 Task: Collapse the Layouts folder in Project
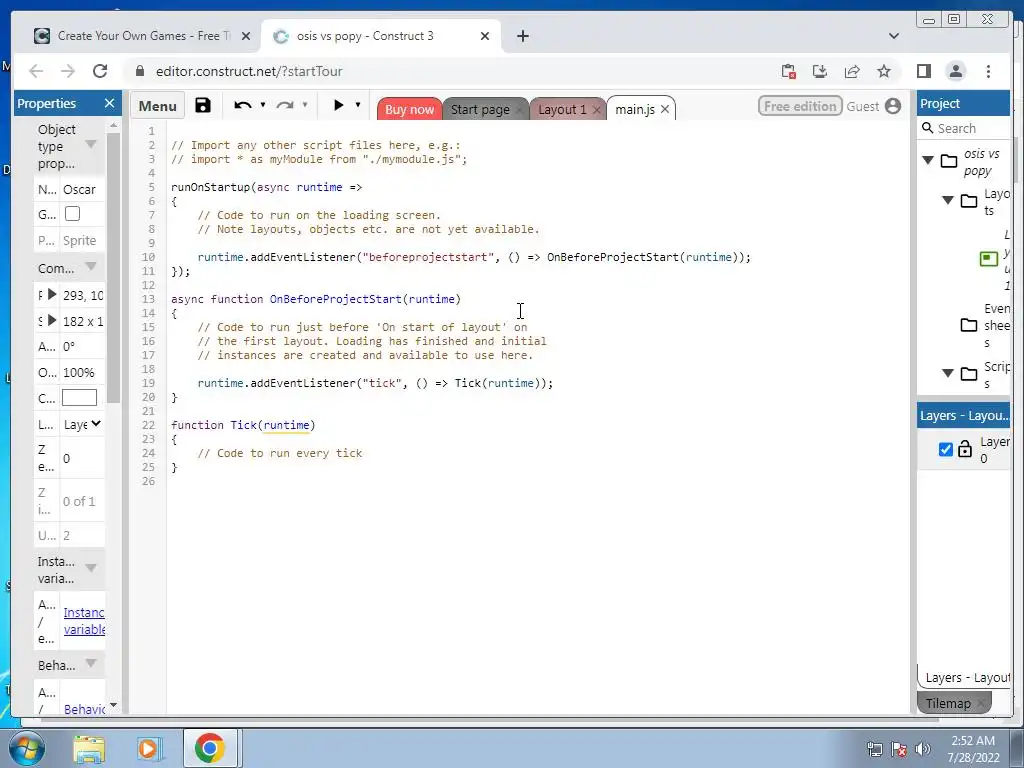(948, 200)
